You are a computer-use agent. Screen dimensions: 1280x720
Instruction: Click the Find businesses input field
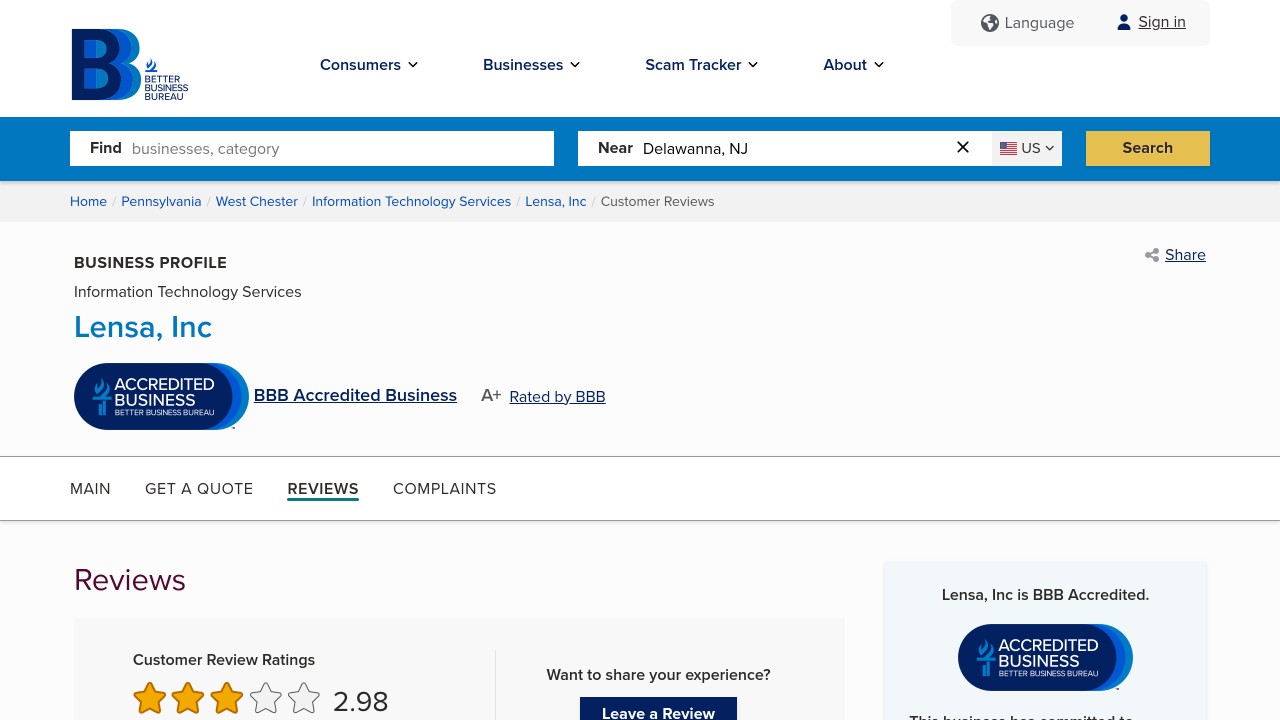(312, 148)
